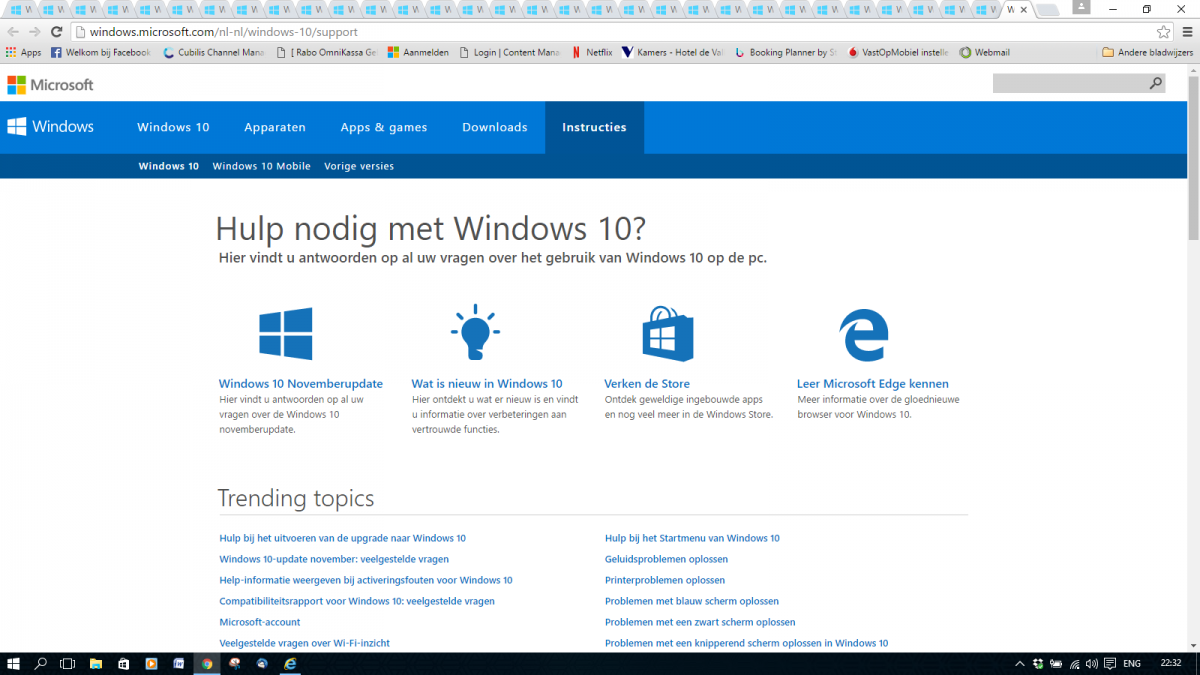Open the Downloads menu item

coord(495,128)
